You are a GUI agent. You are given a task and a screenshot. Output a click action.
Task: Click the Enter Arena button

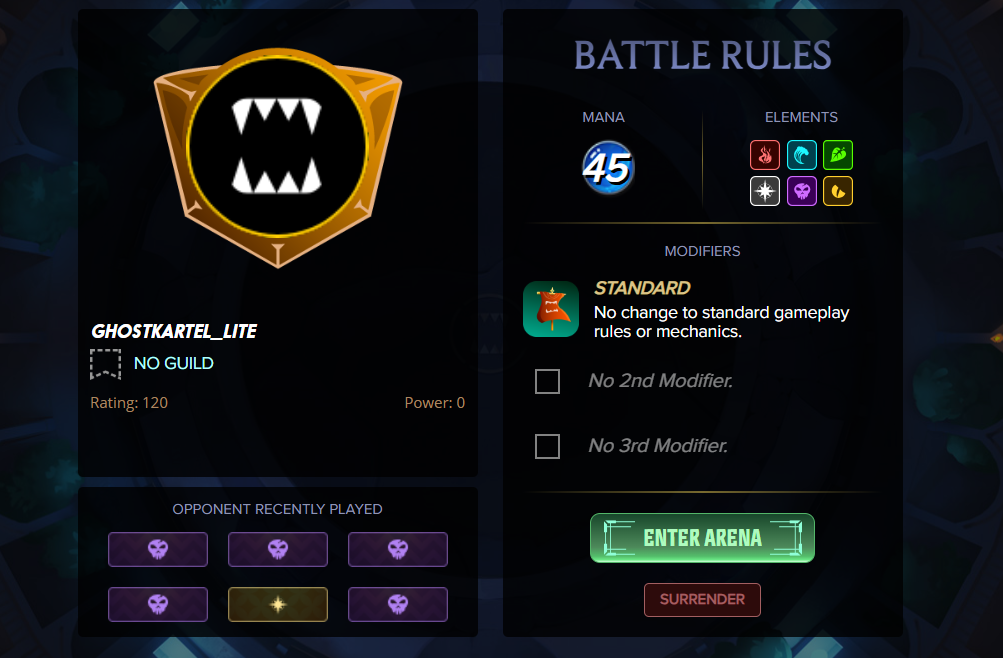point(702,538)
